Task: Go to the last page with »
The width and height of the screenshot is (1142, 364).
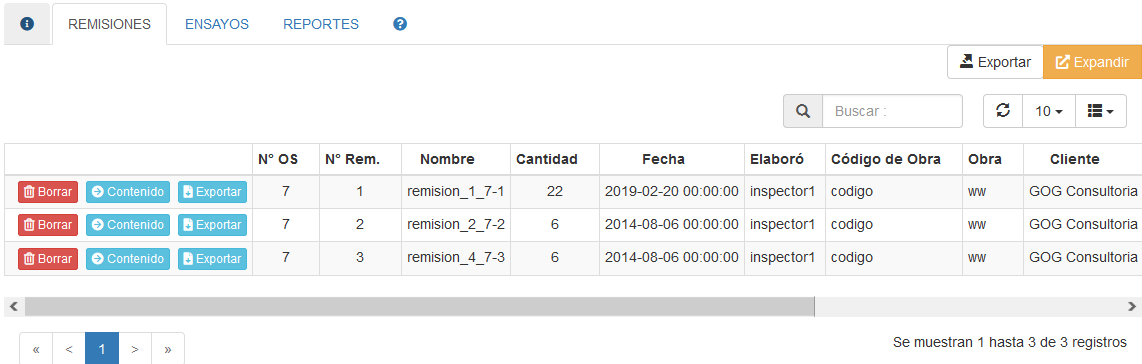Action: click(168, 349)
